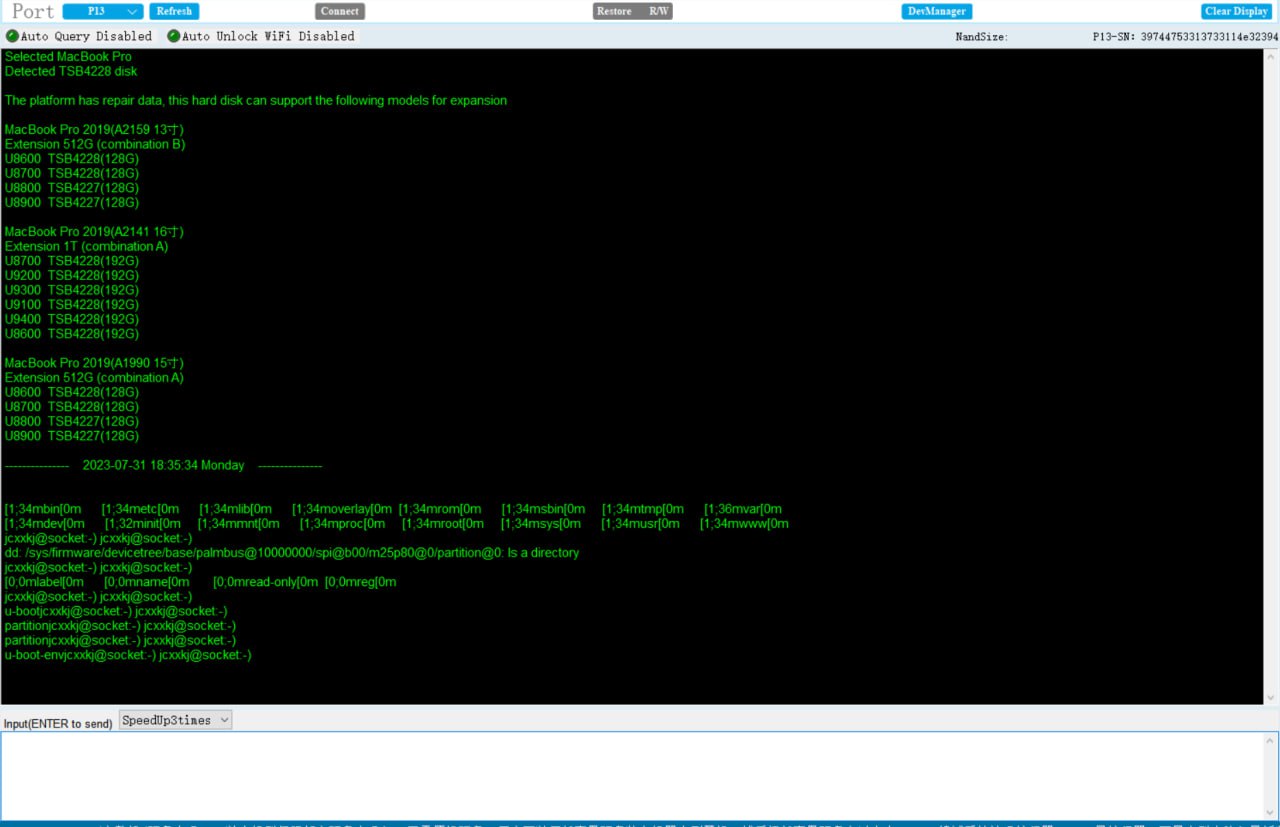Click Clear Display button

pyautogui.click(x=1237, y=11)
